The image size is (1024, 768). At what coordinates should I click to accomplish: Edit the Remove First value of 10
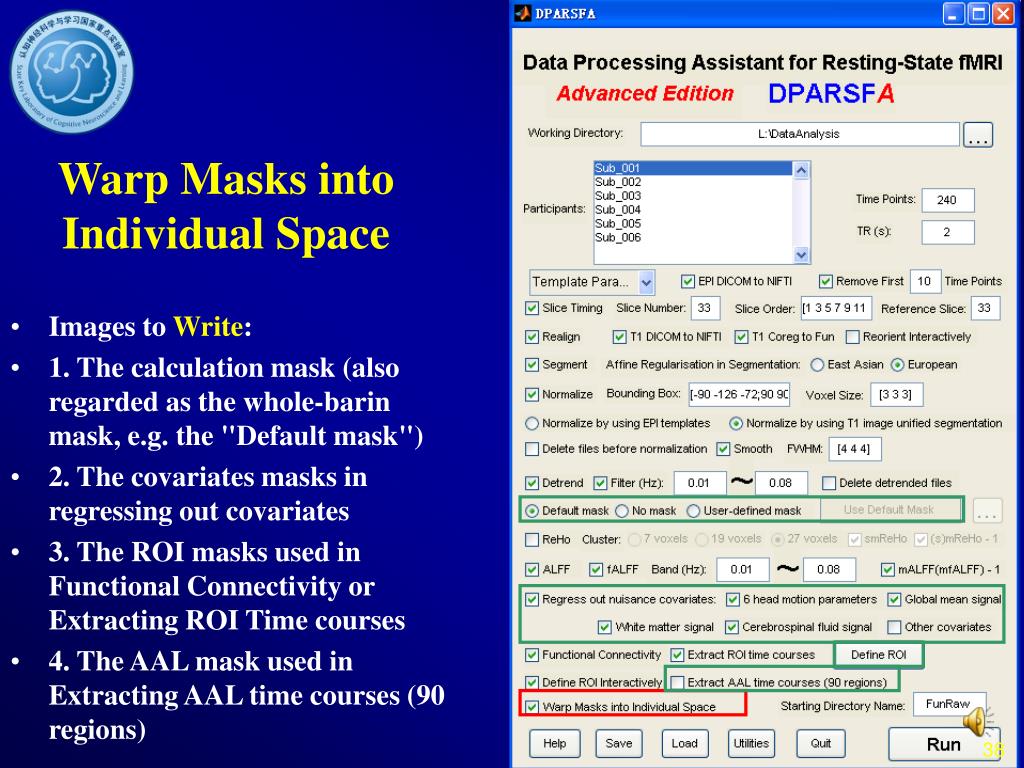[924, 281]
